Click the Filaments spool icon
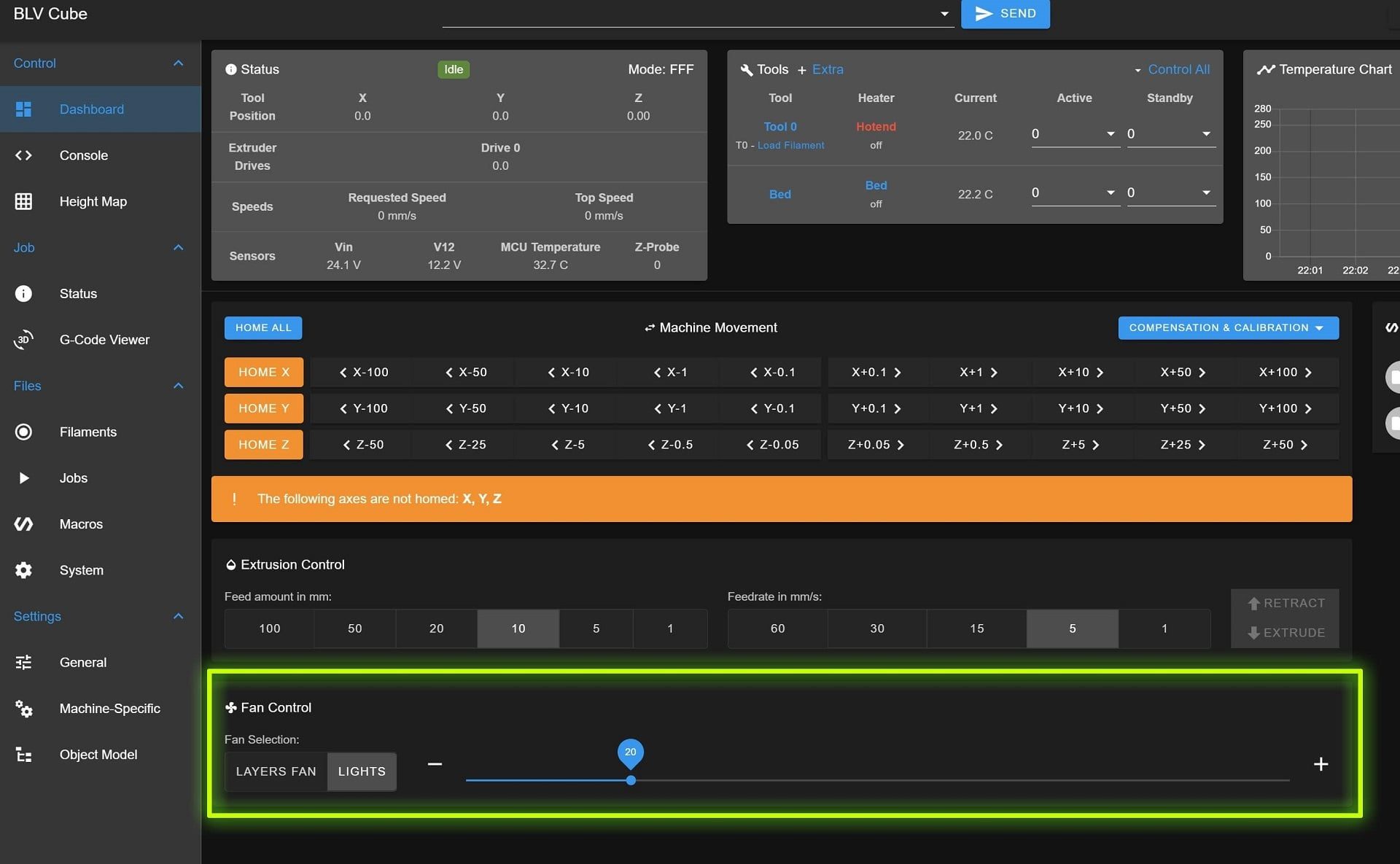Screen dimensions: 1400x864 (x=23, y=432)
